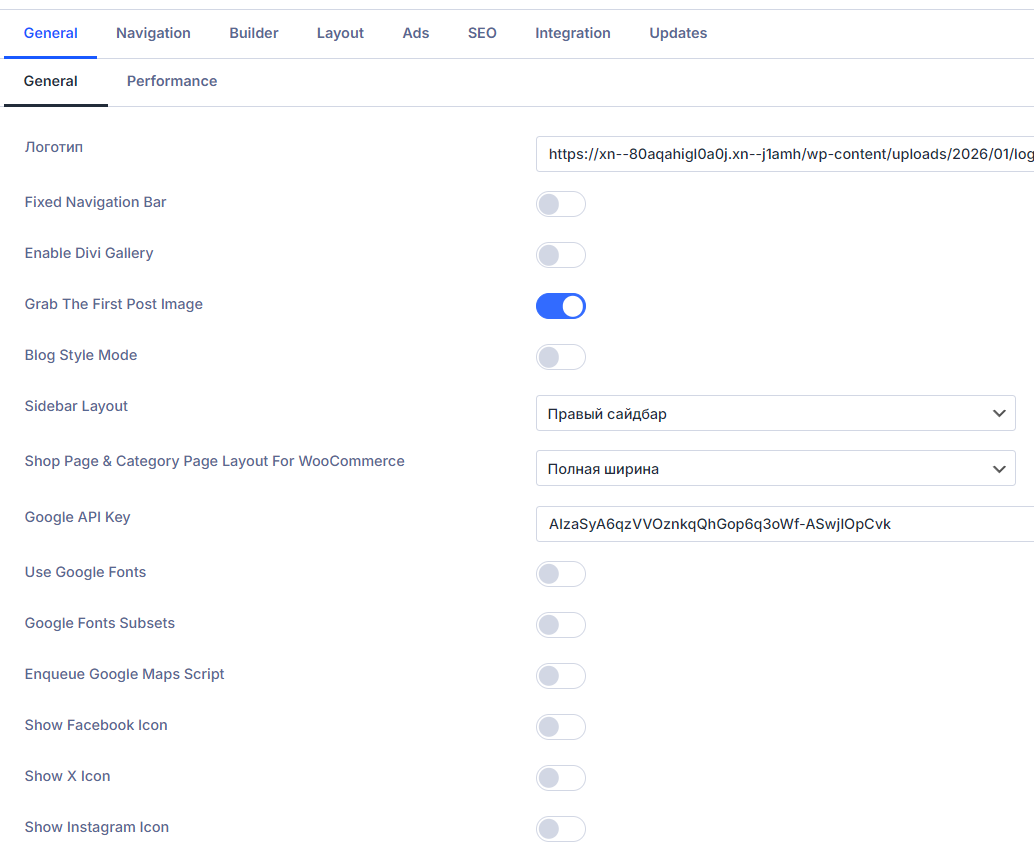Switch on Show X Icon
Screen dimensions: 1034x861
click(560, 778)
